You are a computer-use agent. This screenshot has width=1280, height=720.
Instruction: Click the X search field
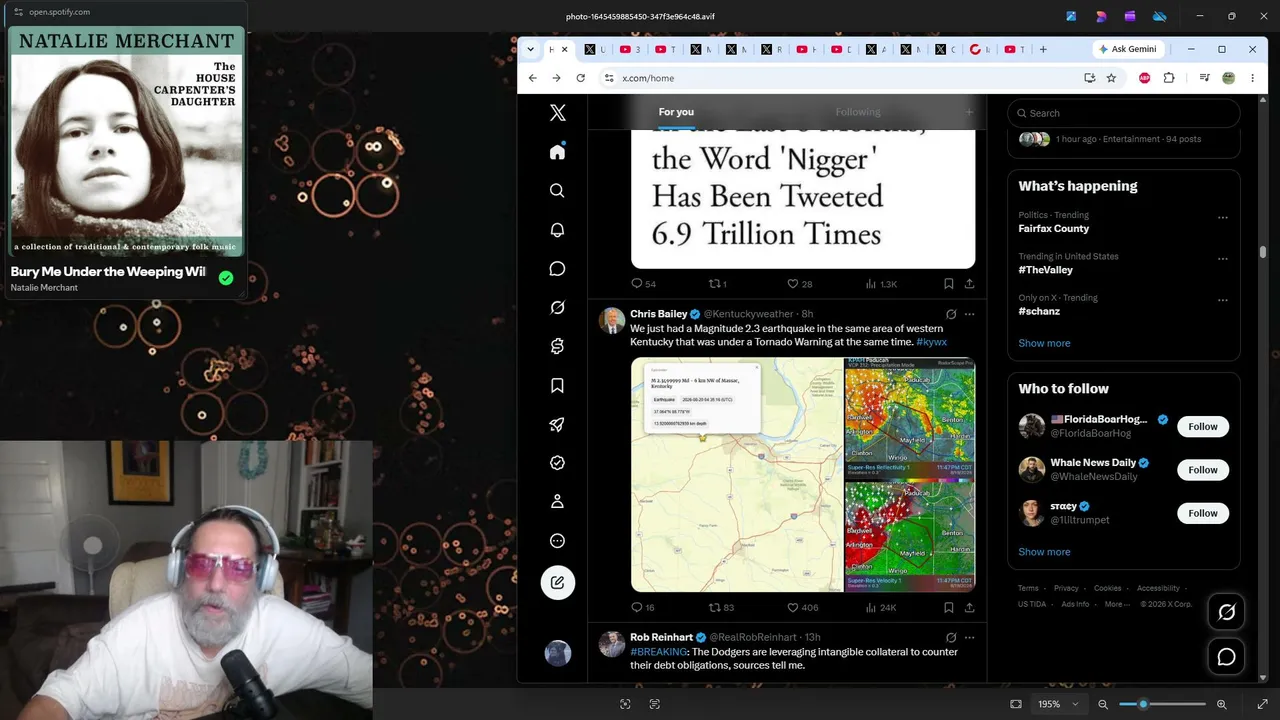[x=1124, y=113]
